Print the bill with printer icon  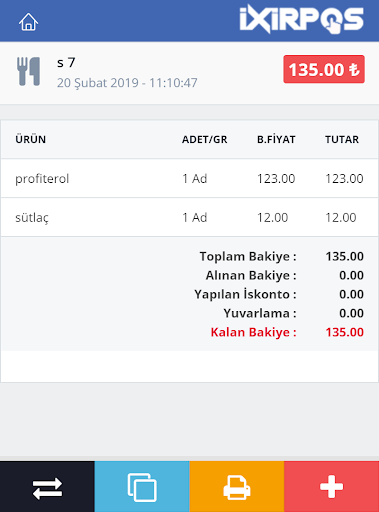click(237, 487)
